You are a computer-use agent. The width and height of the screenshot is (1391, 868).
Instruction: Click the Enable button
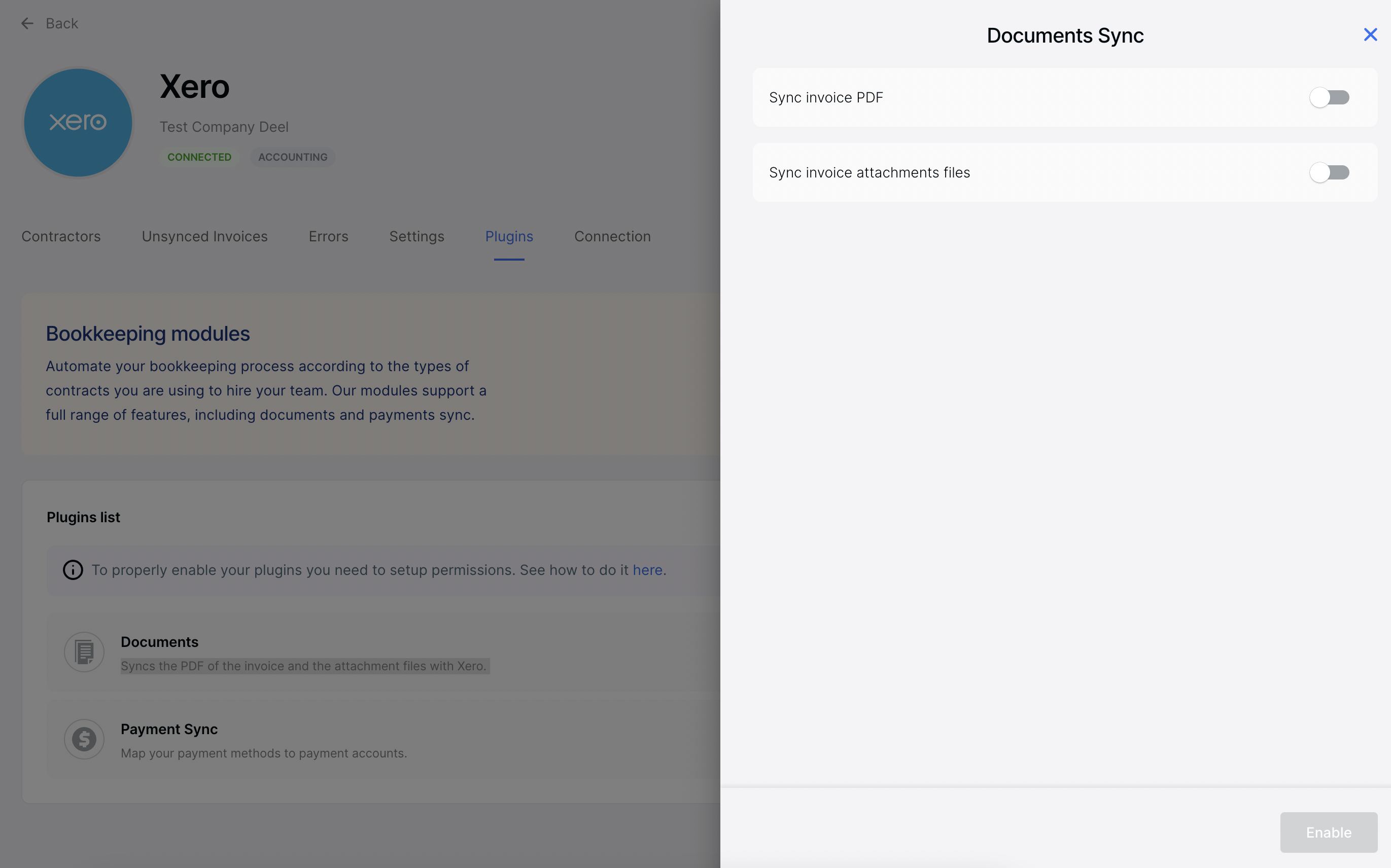pyautogui.click(x=1329, y=832)
